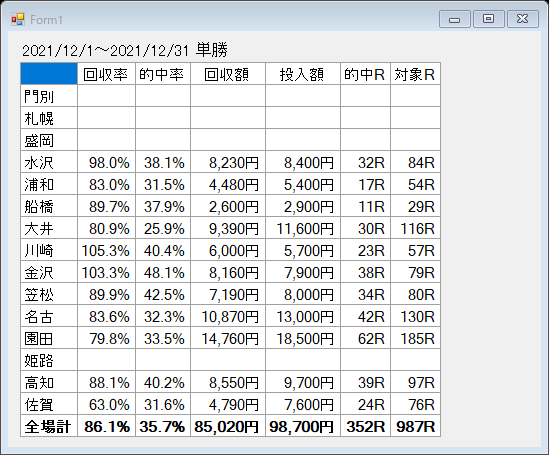Click the 対象R column header
The height and width of the screenshot is (455, 549).
[x=416, y=74]
